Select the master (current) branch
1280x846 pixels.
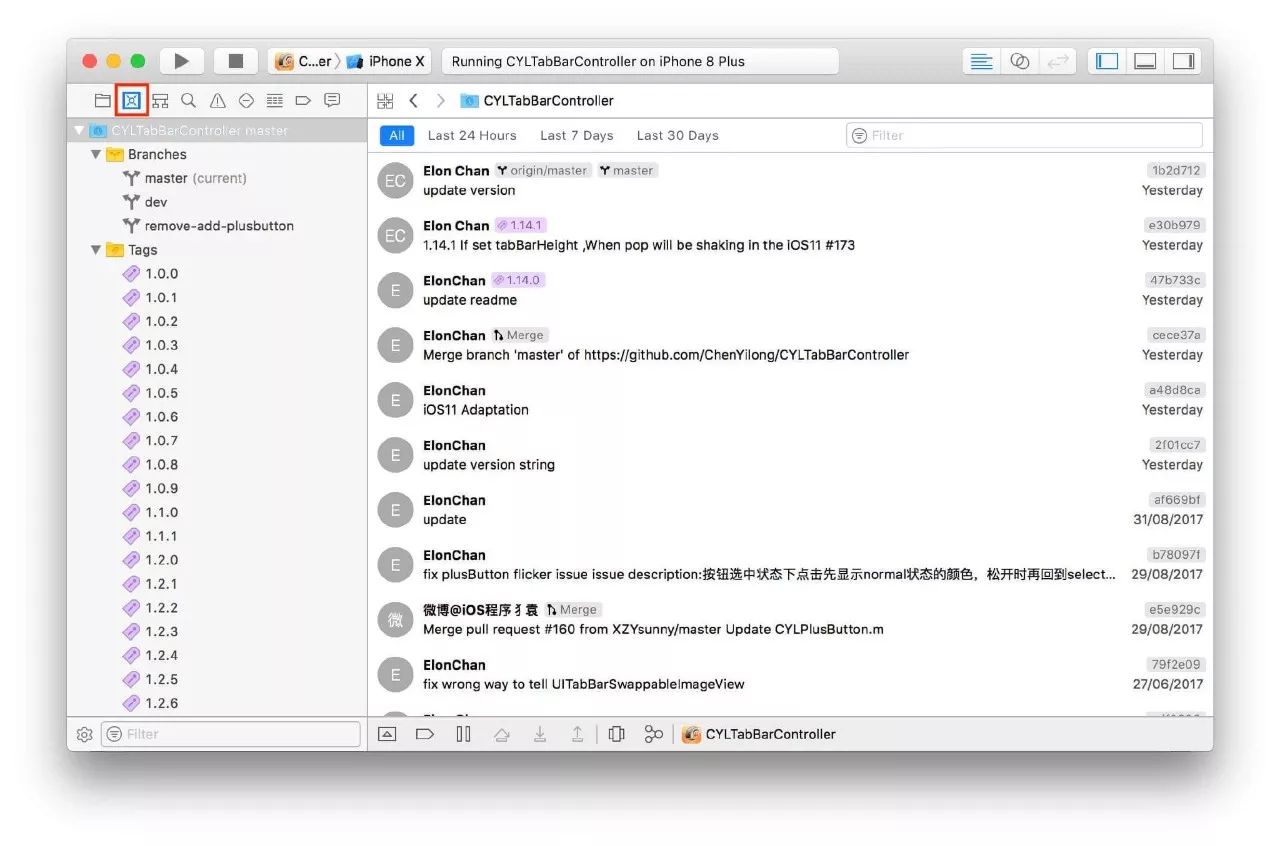pos(217,178)
